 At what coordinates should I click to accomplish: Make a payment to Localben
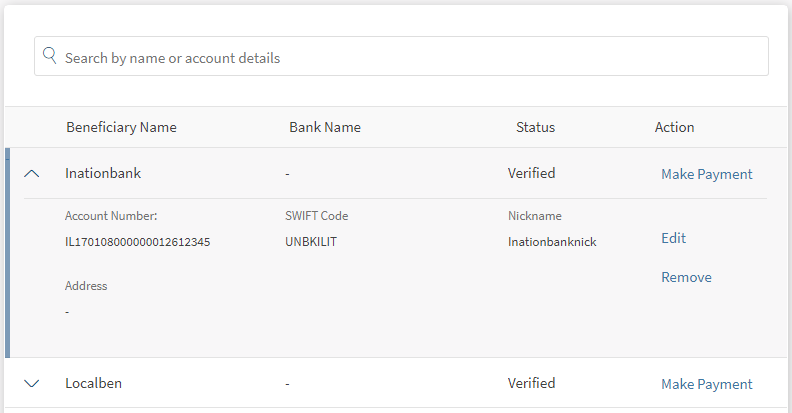pos(706,384)
